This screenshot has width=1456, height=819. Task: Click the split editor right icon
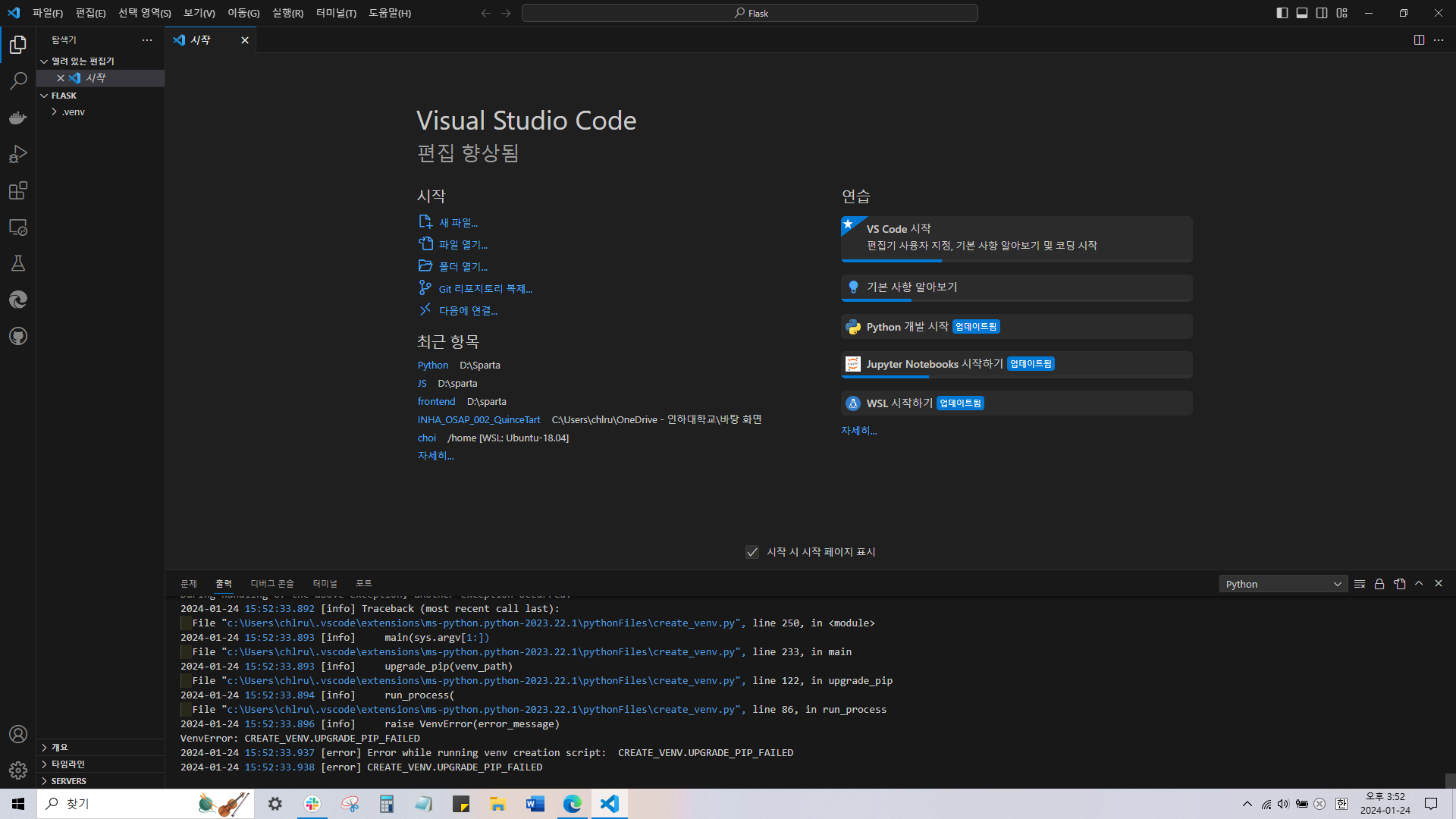coord(1419,40)
